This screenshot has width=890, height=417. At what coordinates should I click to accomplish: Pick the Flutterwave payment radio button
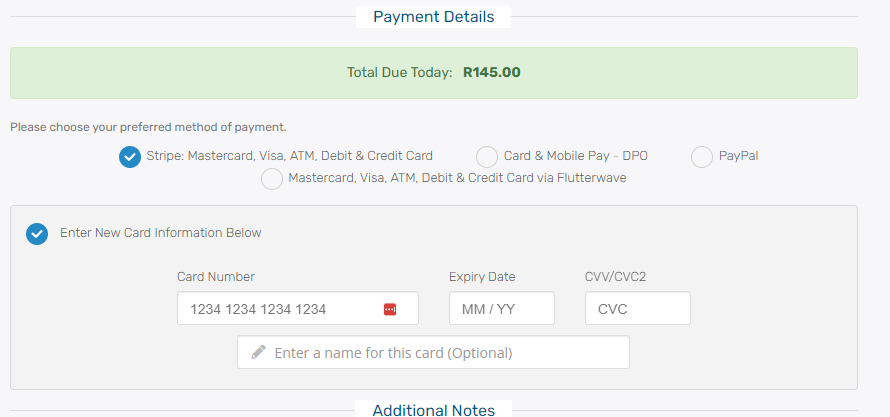pyautogui.click(x=272, y=179)
